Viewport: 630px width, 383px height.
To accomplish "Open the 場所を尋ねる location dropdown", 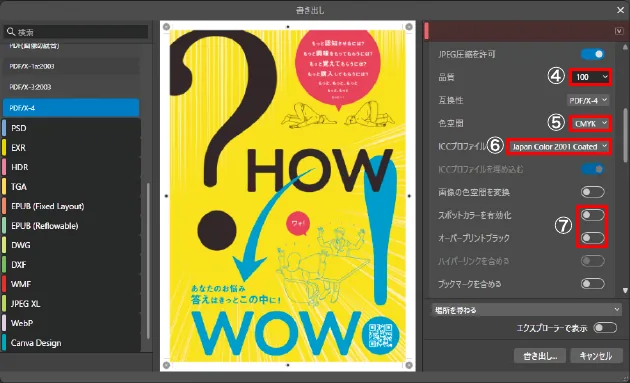I will coord(526,310).
